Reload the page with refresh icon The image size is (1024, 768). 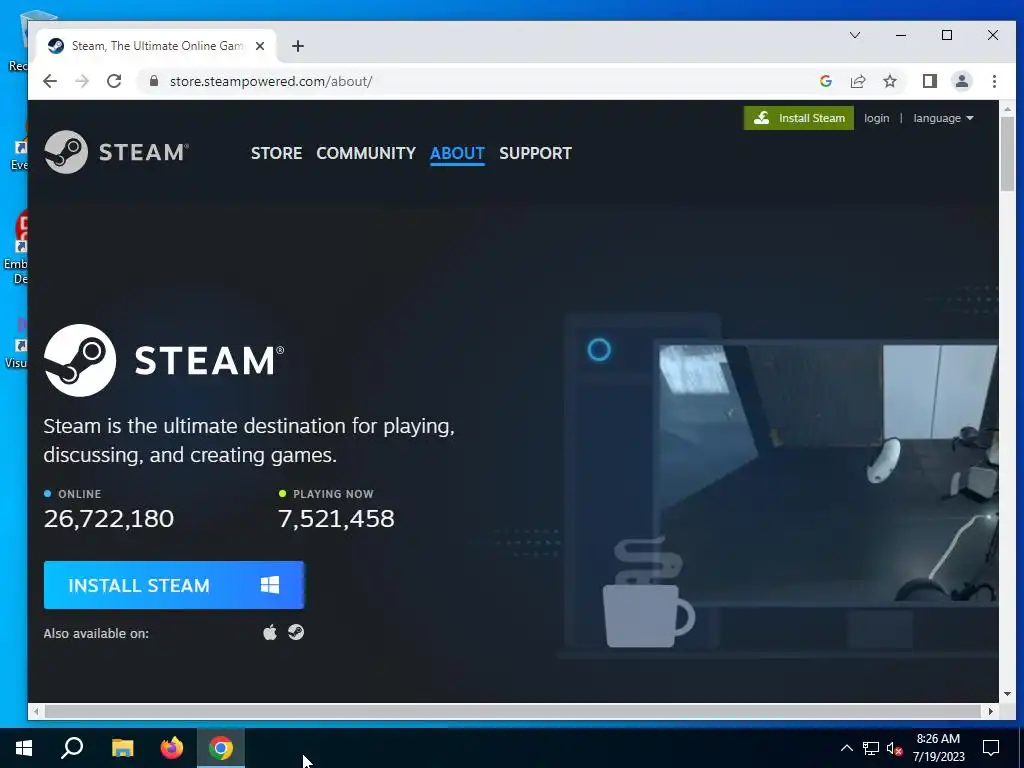(x=114, y=81)
